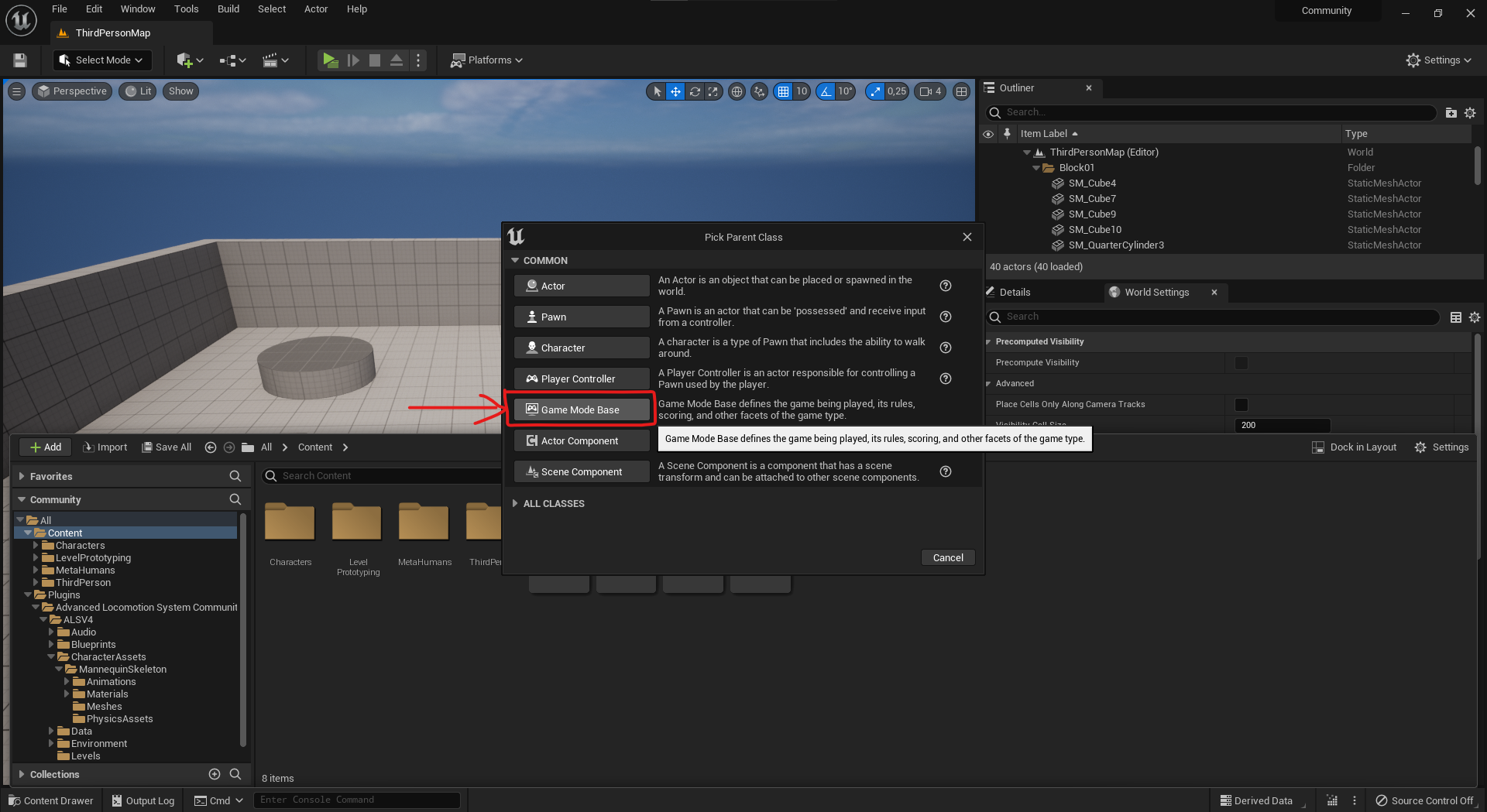Open the camera speed setting

point(930,91)
